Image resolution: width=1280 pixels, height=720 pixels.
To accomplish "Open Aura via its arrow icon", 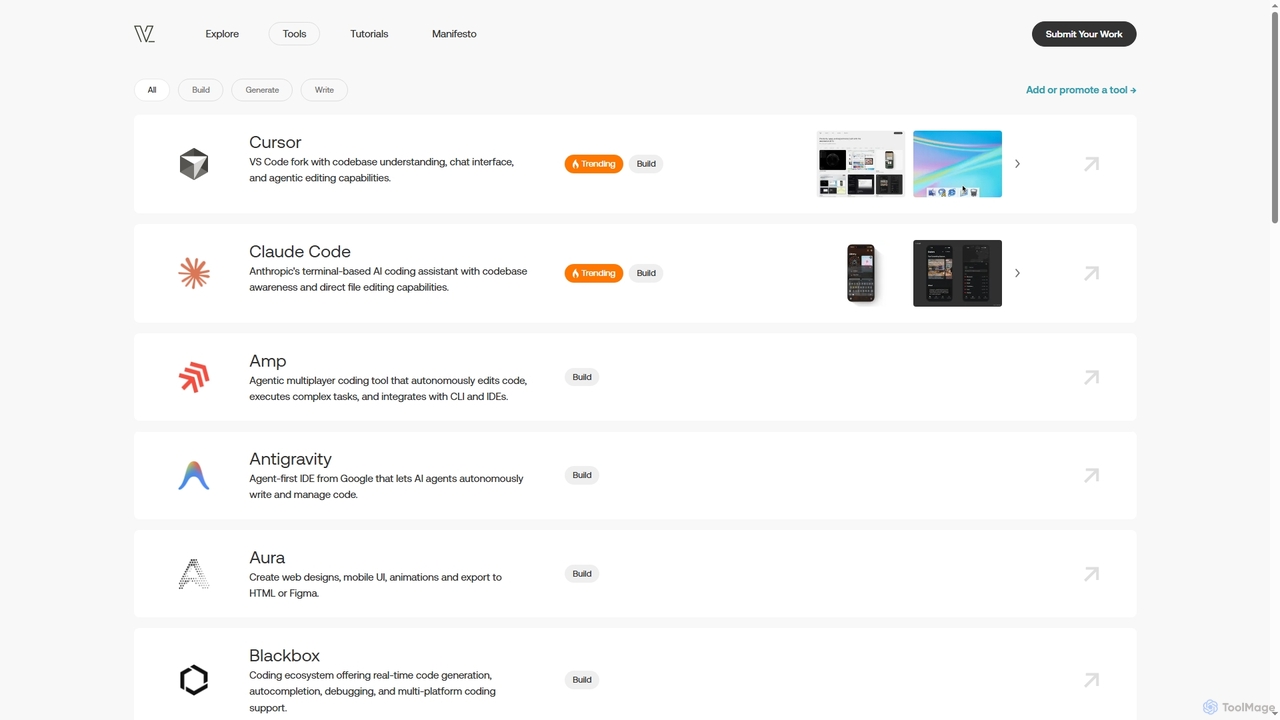I will [1091, 574].
